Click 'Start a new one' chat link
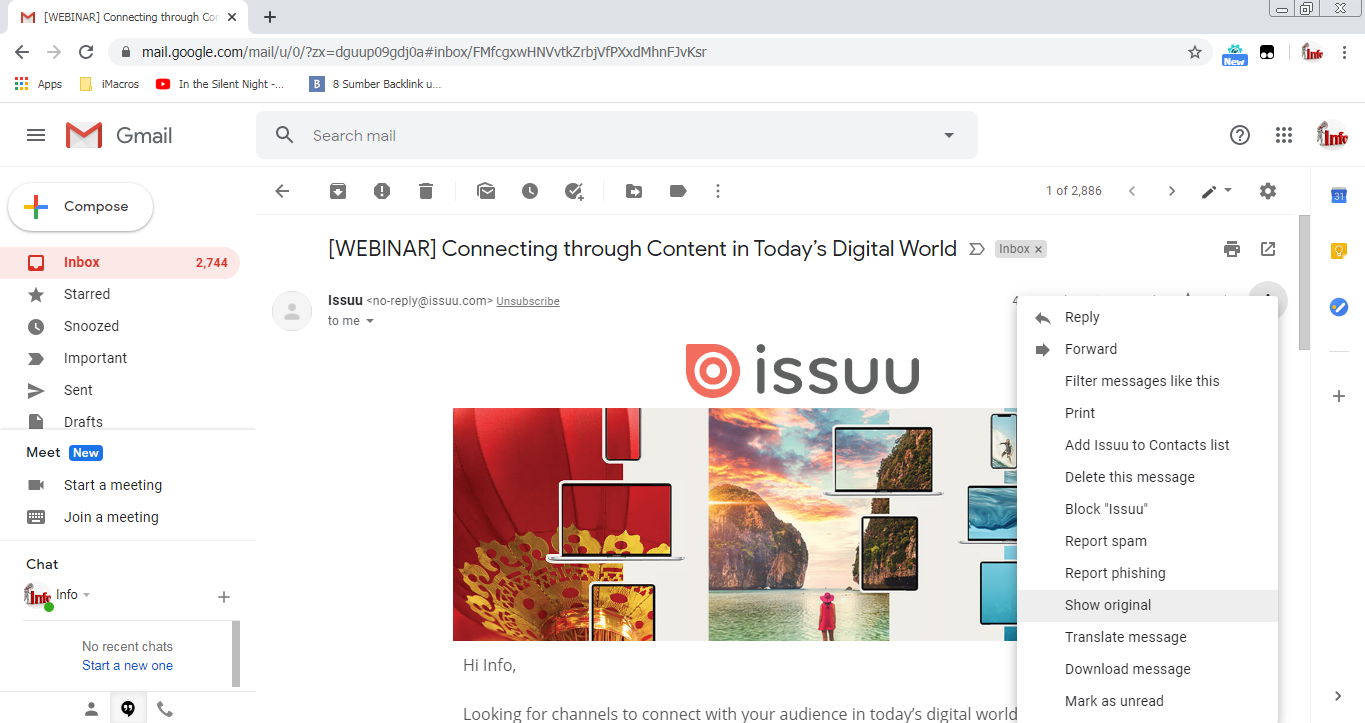Screen dimensions: 1365x723 127,665
